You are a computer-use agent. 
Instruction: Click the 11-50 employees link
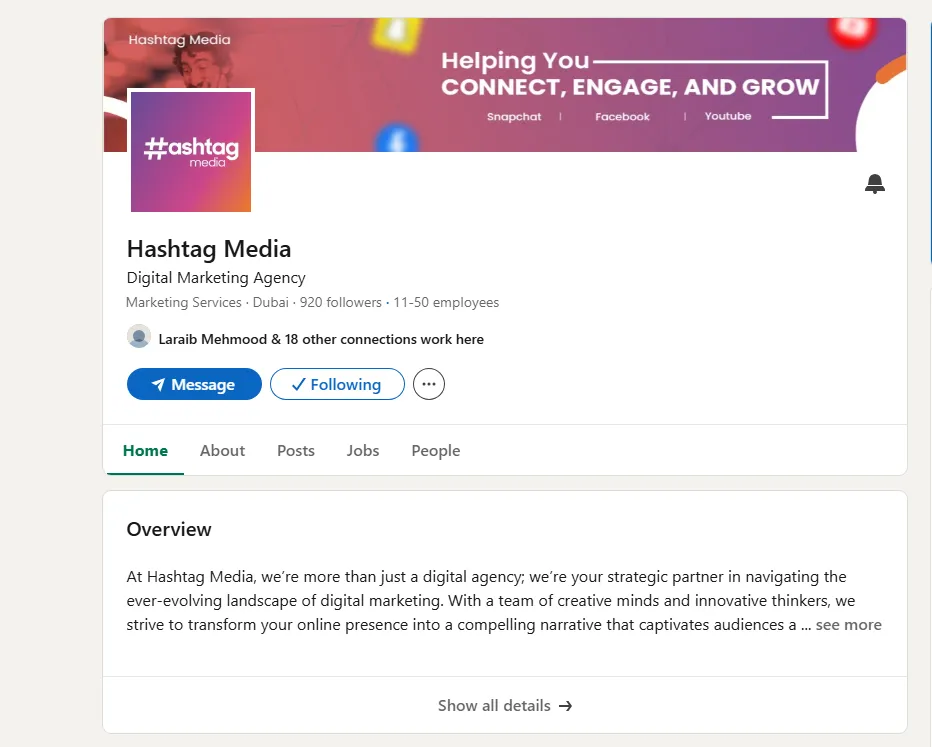(446, 302)
